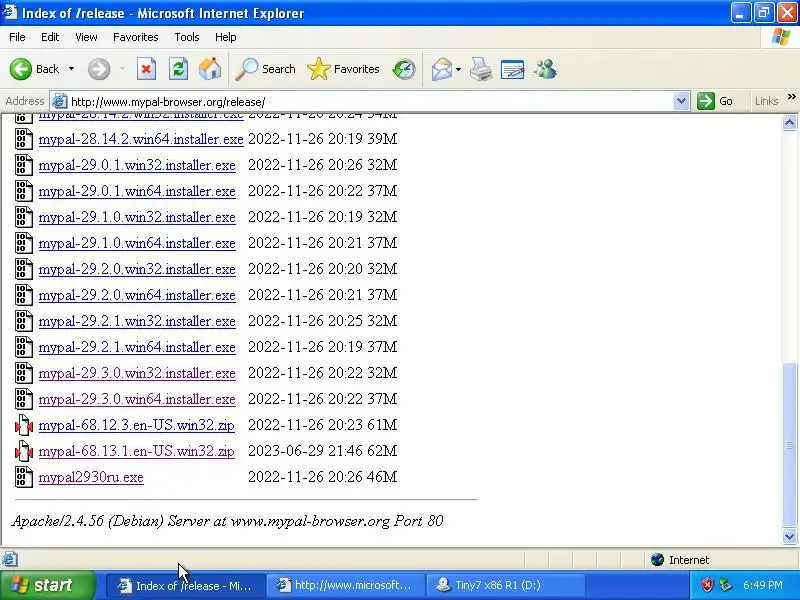Click binary file icon beside mypal-29.2.1.win32 row
This screenshot has height=600, width=800.
point(23,321)
